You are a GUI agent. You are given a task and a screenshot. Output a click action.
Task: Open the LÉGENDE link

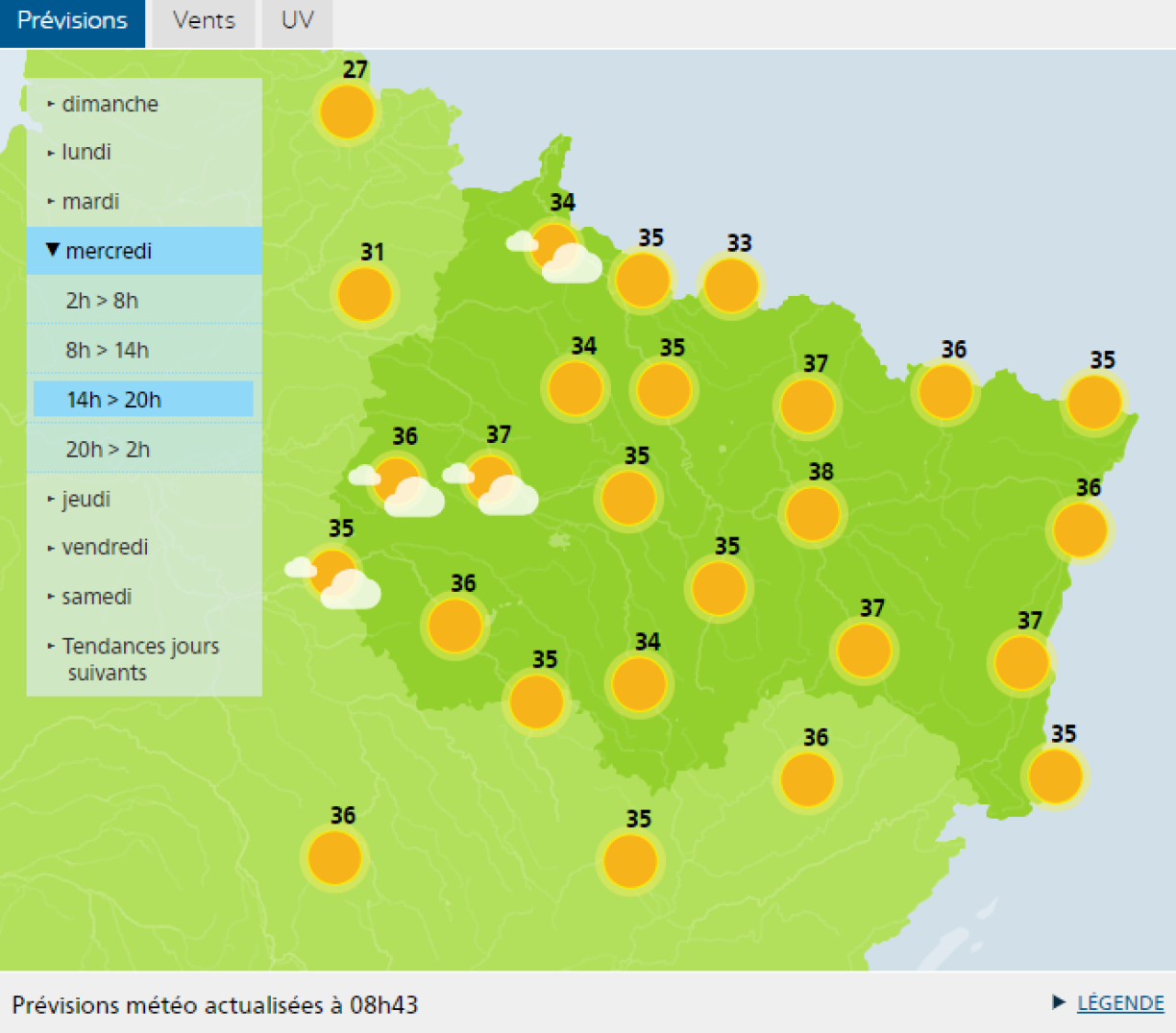pos(1120,1002)
